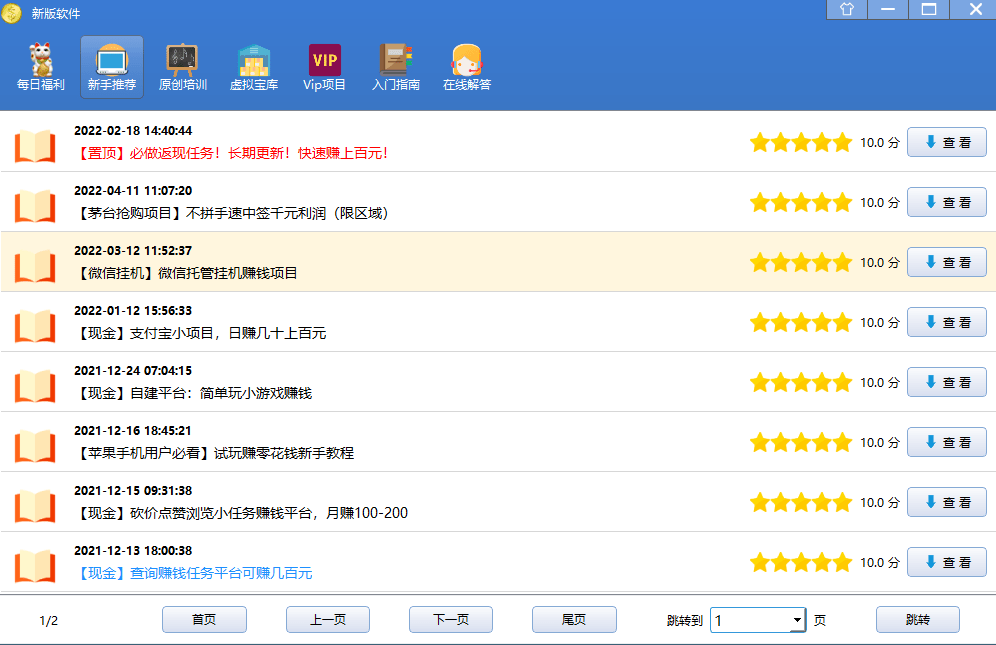Click the 跳转 jump button
This screenshot has width=996, height=645.
click(x=918, y=620)
